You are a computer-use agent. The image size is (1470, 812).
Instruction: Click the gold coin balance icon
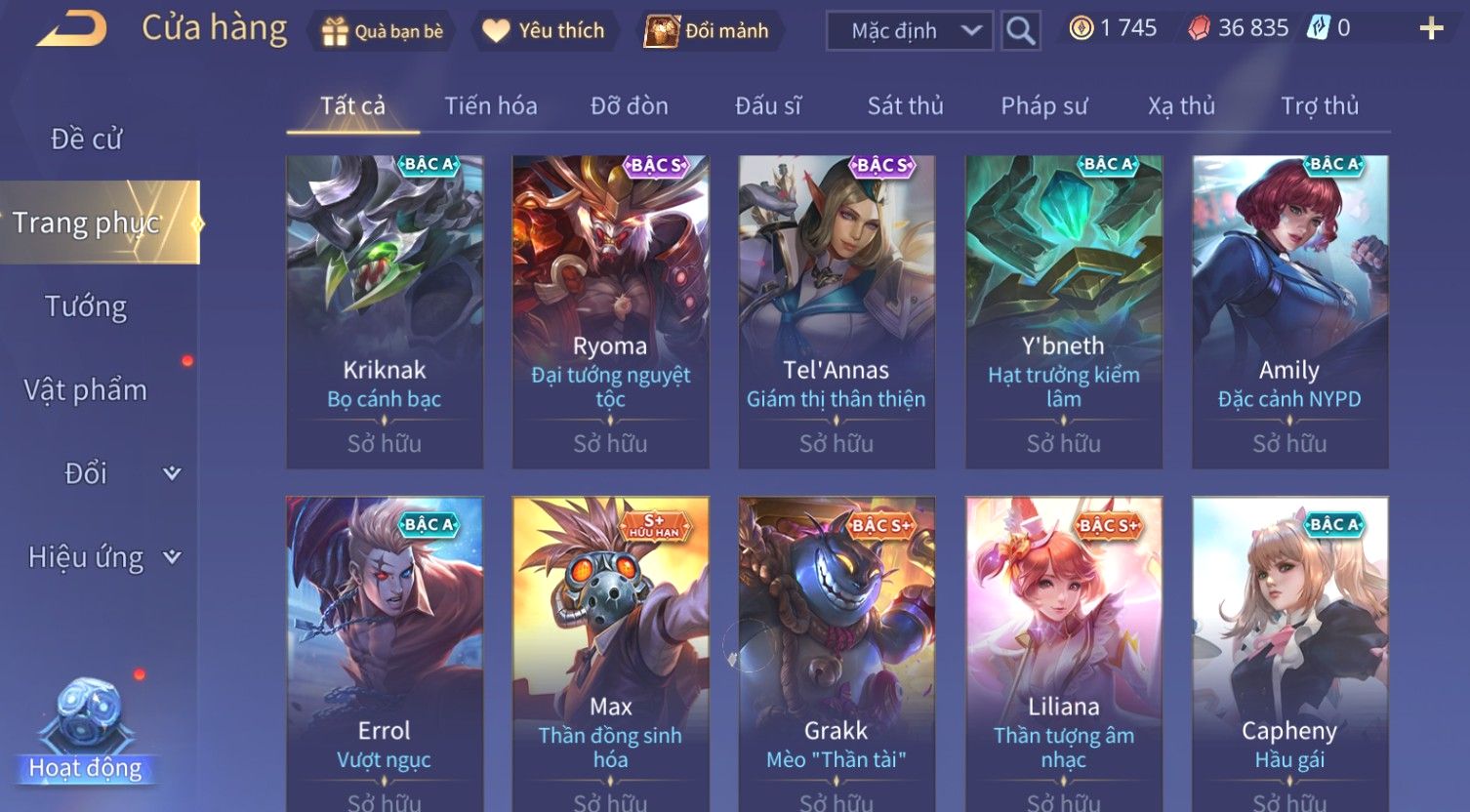tap(1081, 28)
